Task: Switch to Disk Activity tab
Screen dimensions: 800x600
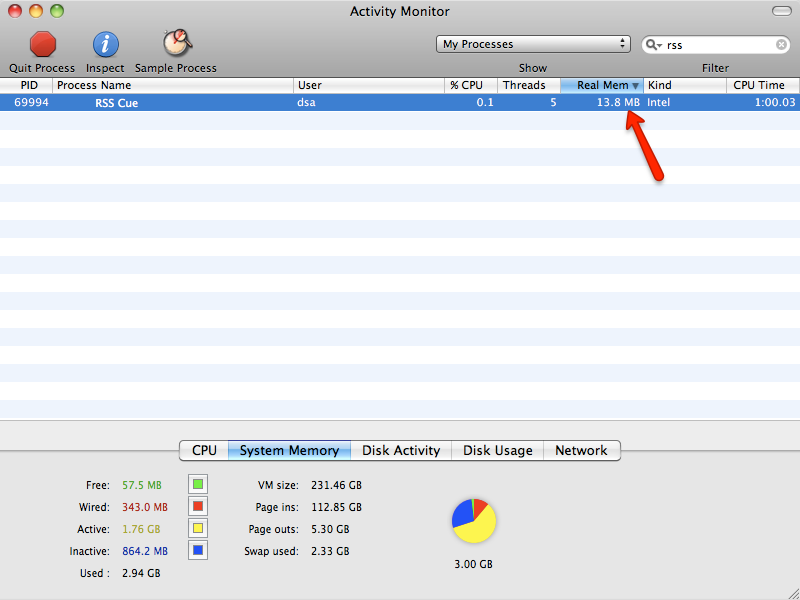Action: pyautogui.click(x=401, y=451)
